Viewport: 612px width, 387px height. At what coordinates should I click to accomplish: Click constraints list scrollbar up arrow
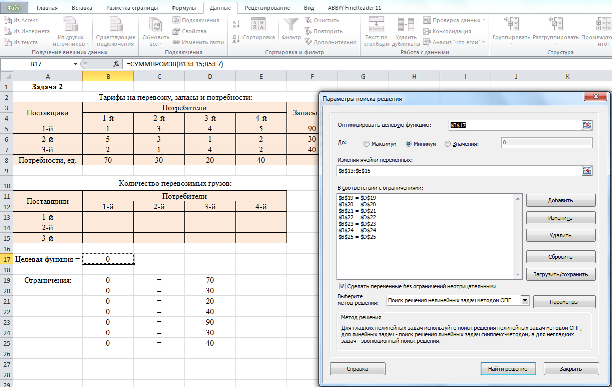[518, 199]
